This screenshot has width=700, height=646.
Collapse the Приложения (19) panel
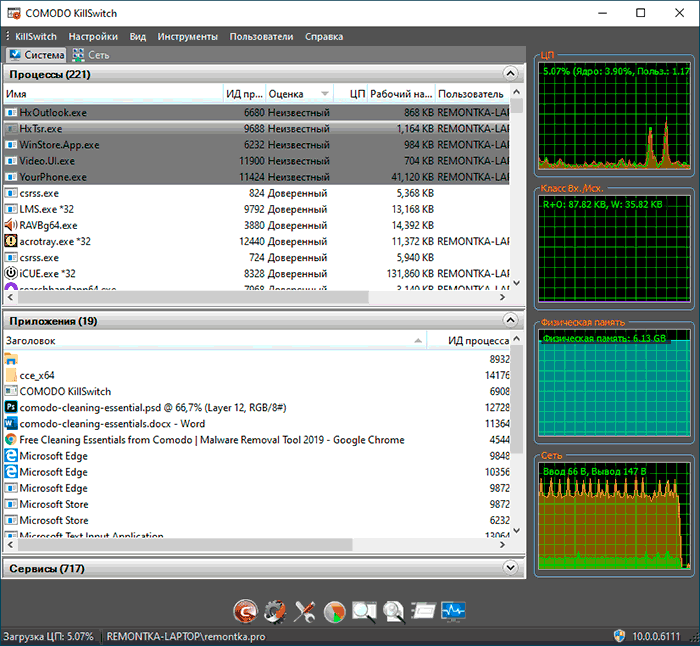[510, 320]
